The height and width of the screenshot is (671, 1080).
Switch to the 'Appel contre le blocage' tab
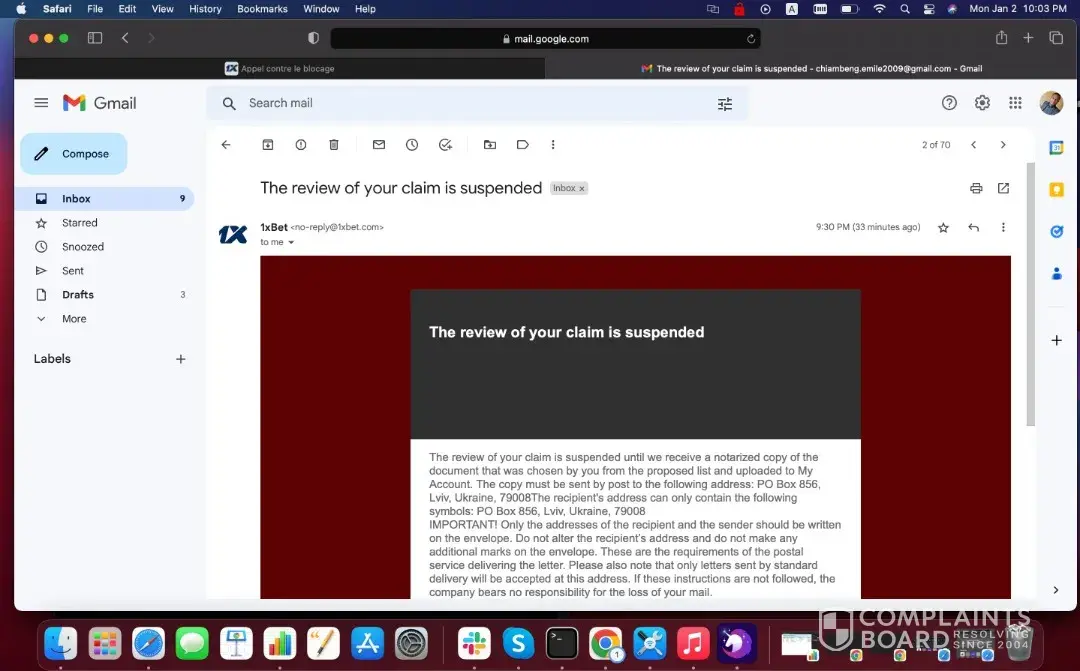point(280,69)
